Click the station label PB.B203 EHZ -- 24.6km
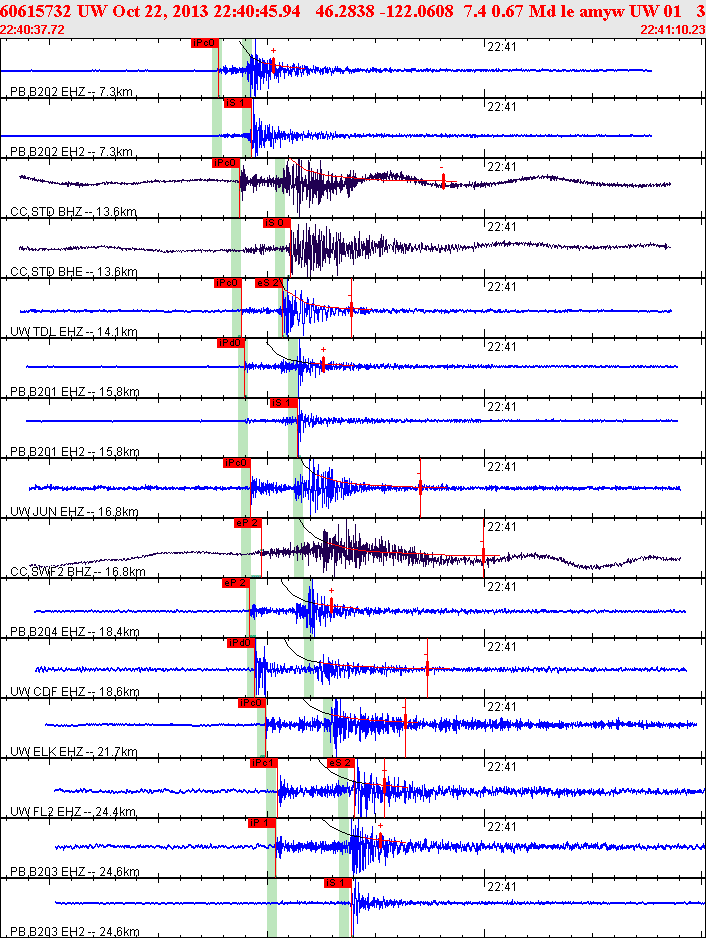This screenshot has width=706, height=938. click(75, 872)
